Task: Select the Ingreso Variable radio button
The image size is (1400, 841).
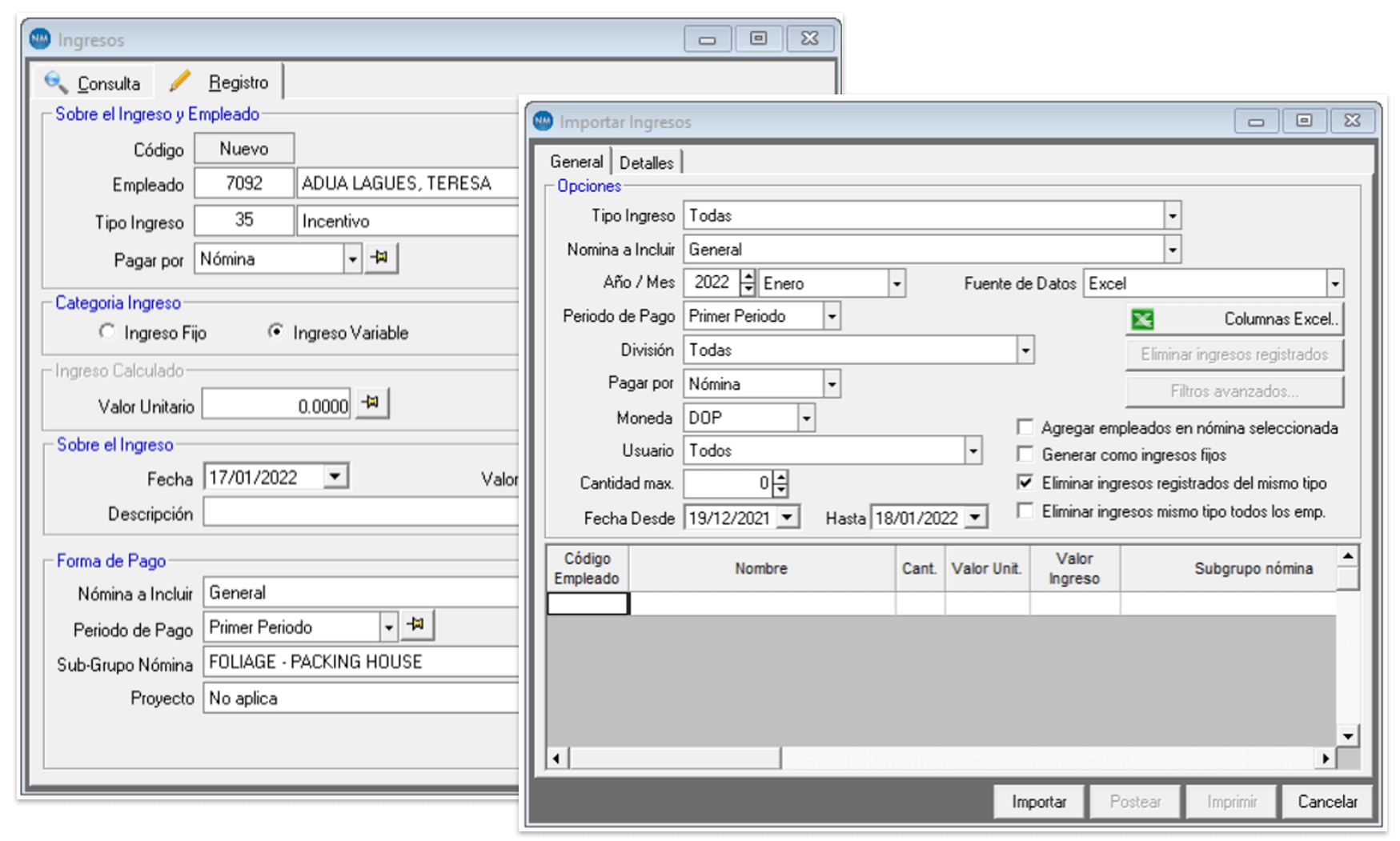Action: coord(275,330)
